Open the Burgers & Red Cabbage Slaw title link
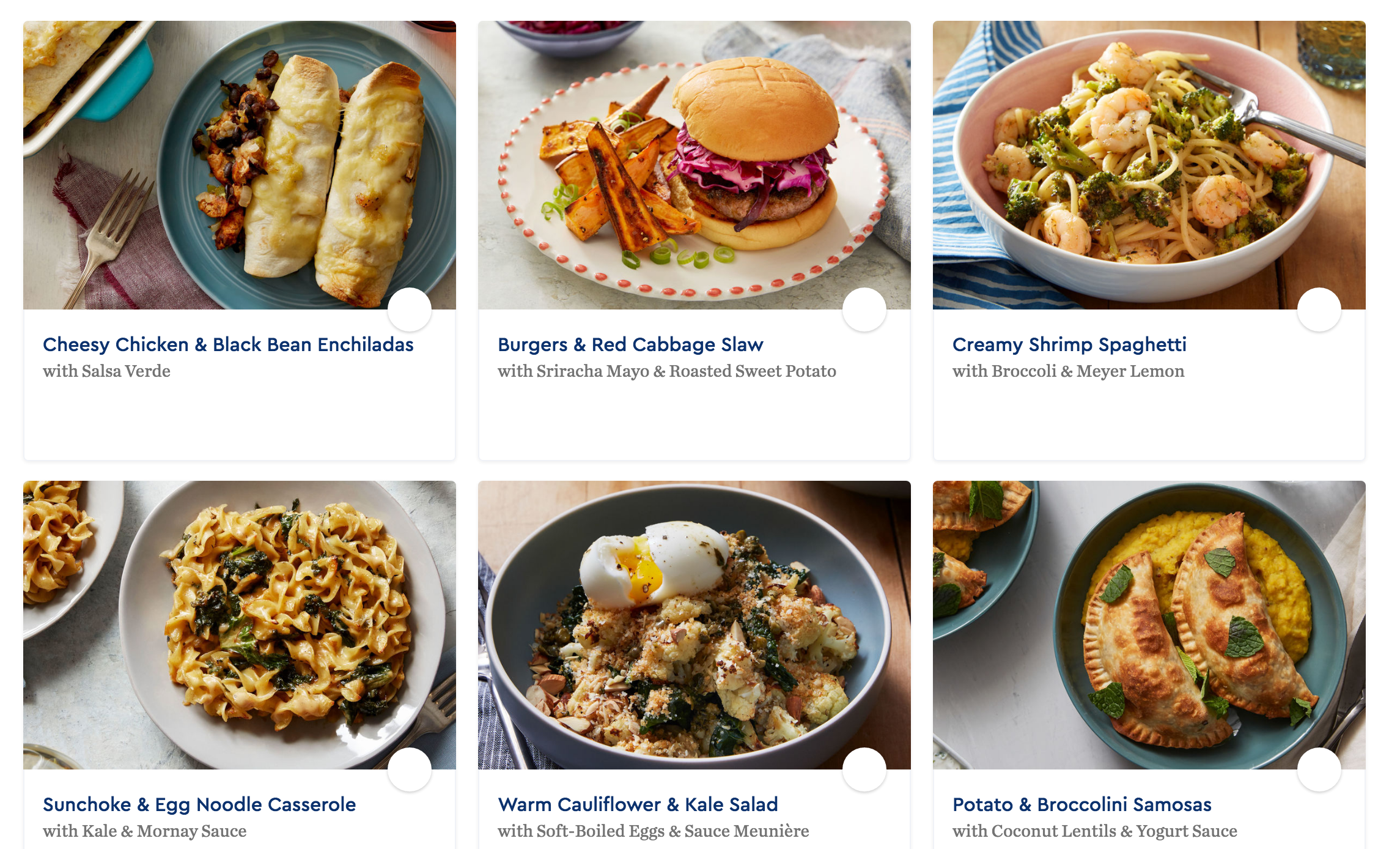1400x849 pixels. pos(630,345)
